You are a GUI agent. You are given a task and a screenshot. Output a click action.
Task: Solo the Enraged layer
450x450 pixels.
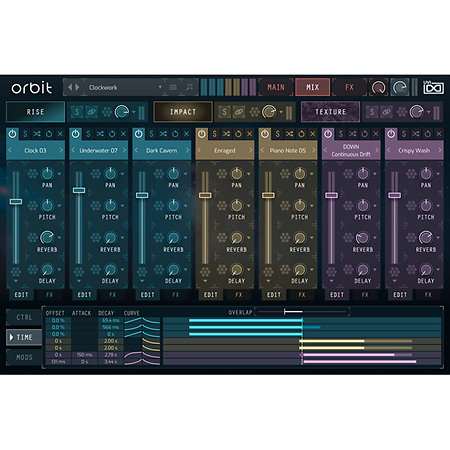pyautogui.click(x=215, y=134)
